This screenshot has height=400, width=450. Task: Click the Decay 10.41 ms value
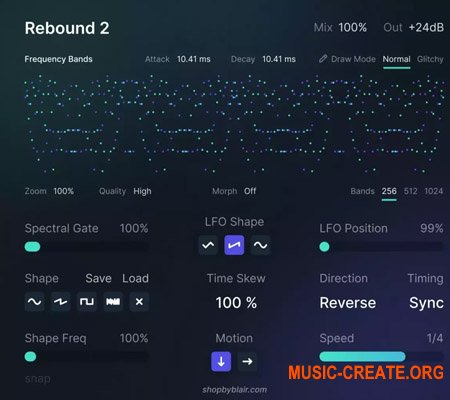(279, 59)
